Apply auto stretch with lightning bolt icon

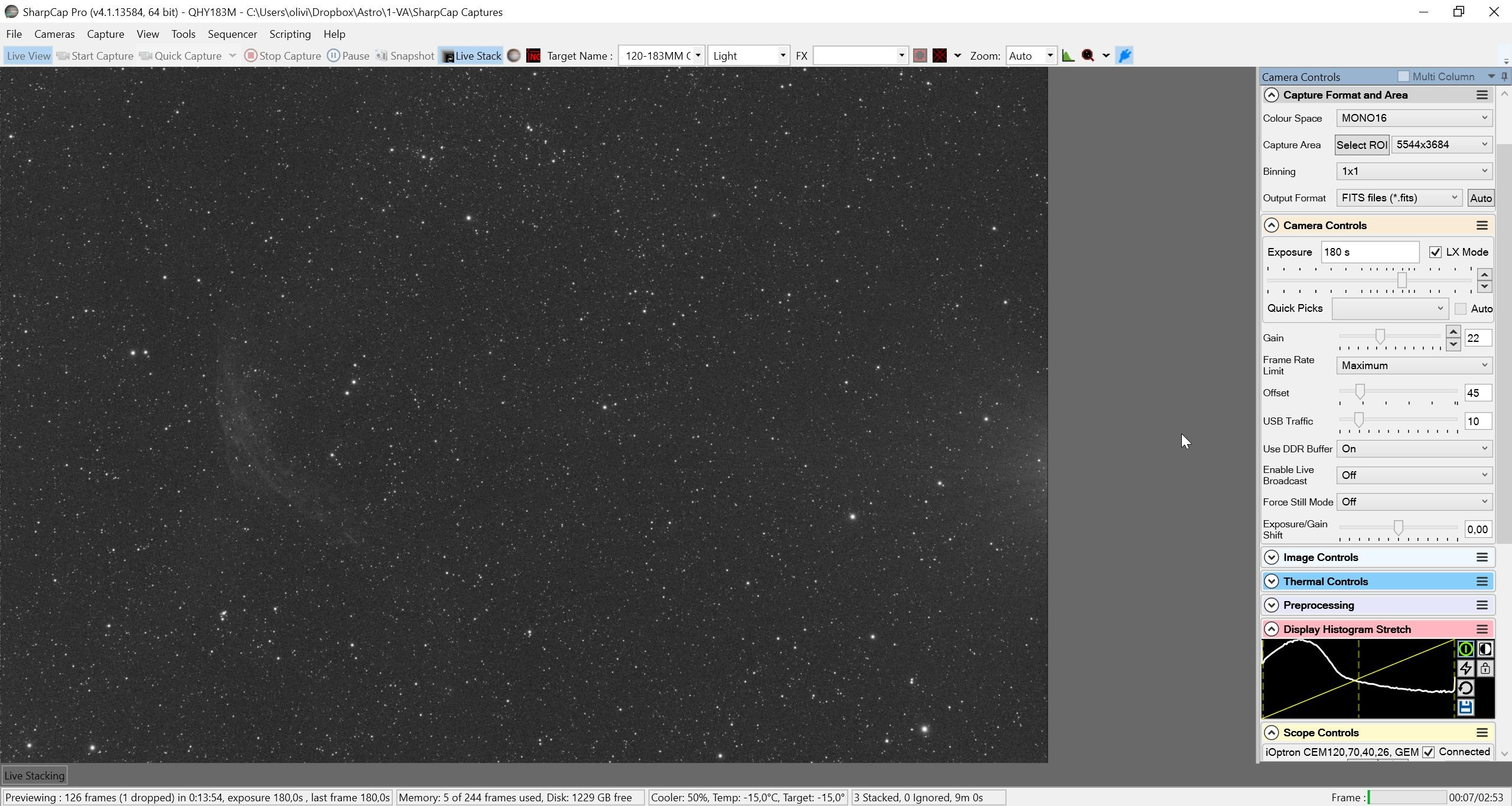point(1465,668)
